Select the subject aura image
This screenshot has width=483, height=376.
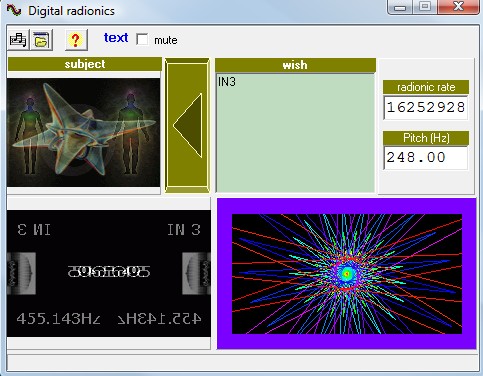pyautogui.click(x=83, y=132)
